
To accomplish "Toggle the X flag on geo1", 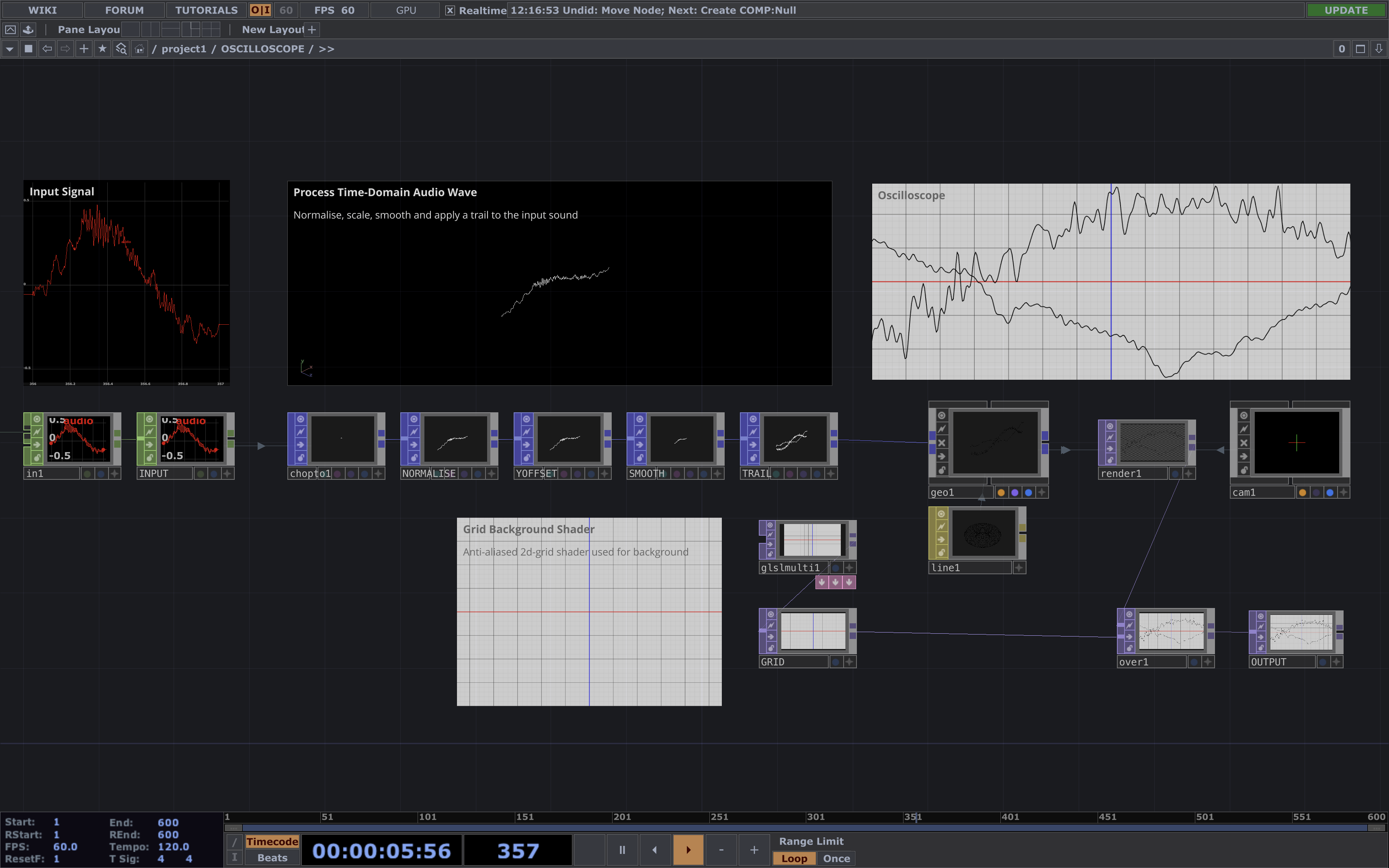I will (942, 442).
